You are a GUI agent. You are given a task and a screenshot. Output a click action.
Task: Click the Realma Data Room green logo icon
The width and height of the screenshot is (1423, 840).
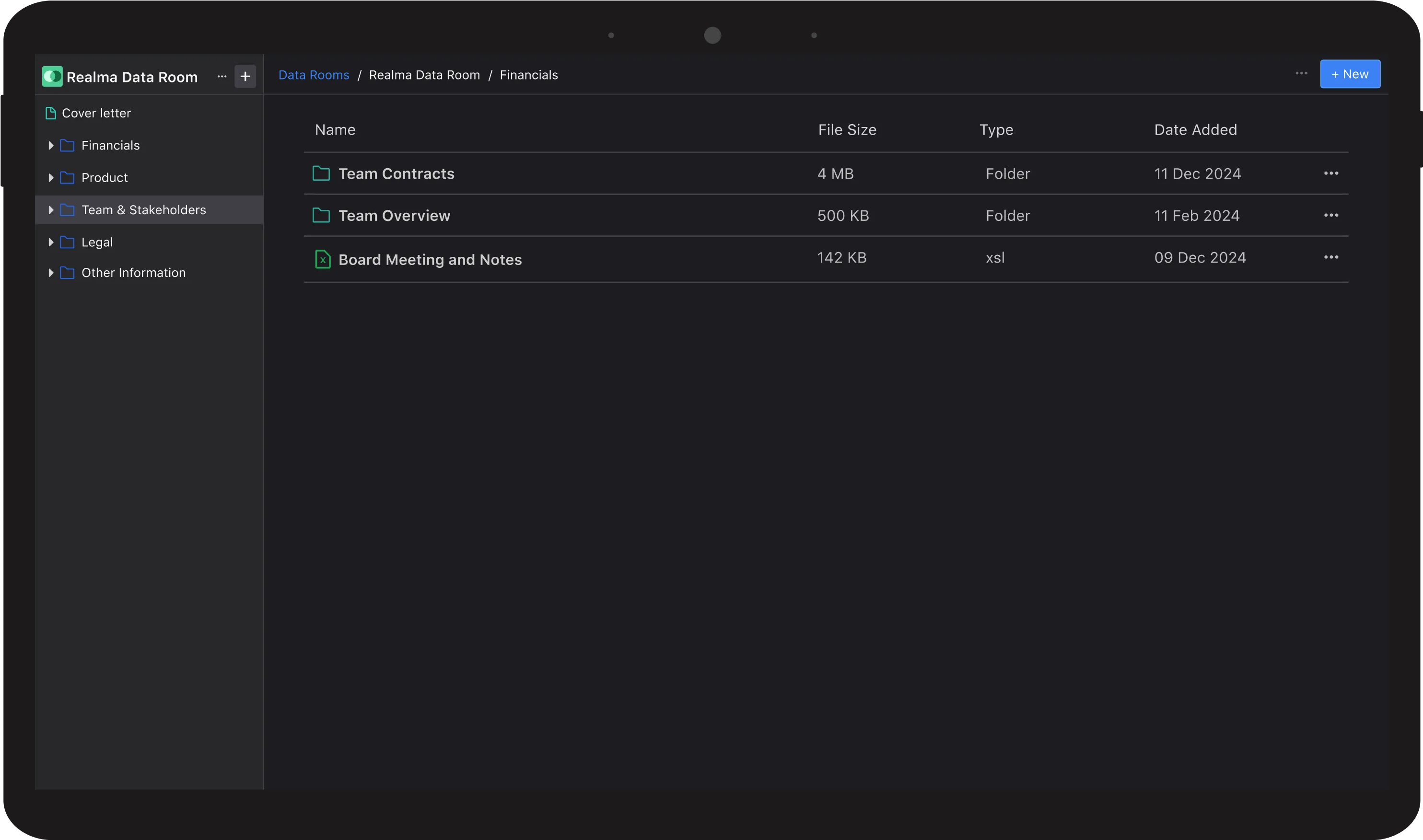point(52,76)
